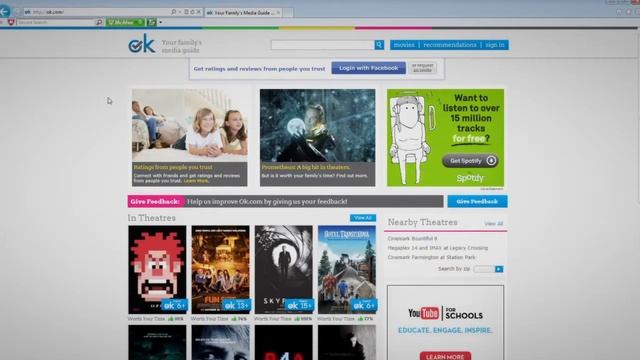This screenshot has height=360, width=640.
Task: Open the Wreck-It Ralph poster
Action: click(157, 269)
